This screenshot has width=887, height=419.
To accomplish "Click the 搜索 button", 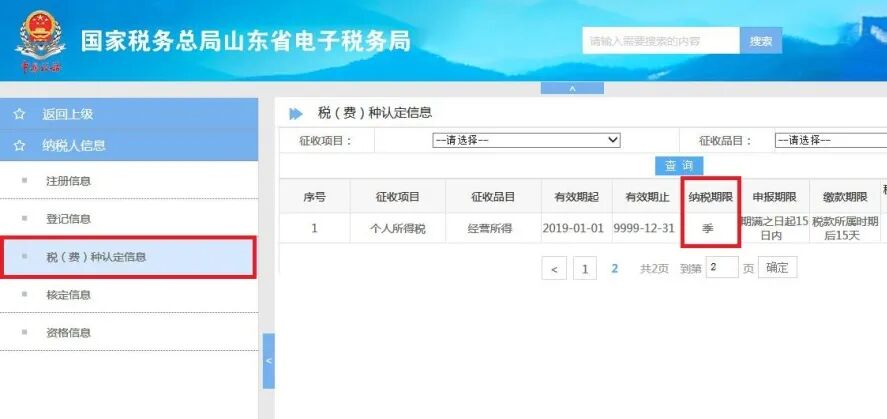I will 761,41.
